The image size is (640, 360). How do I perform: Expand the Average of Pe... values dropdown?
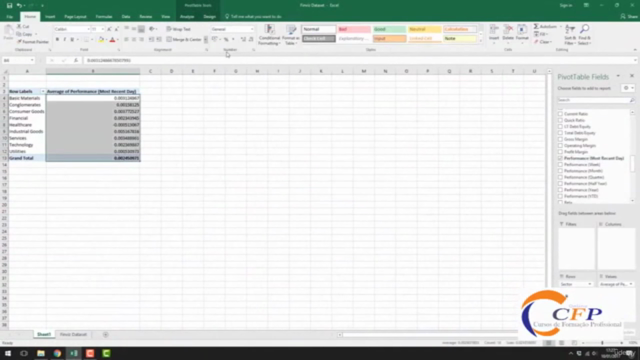tap(631, 284)
